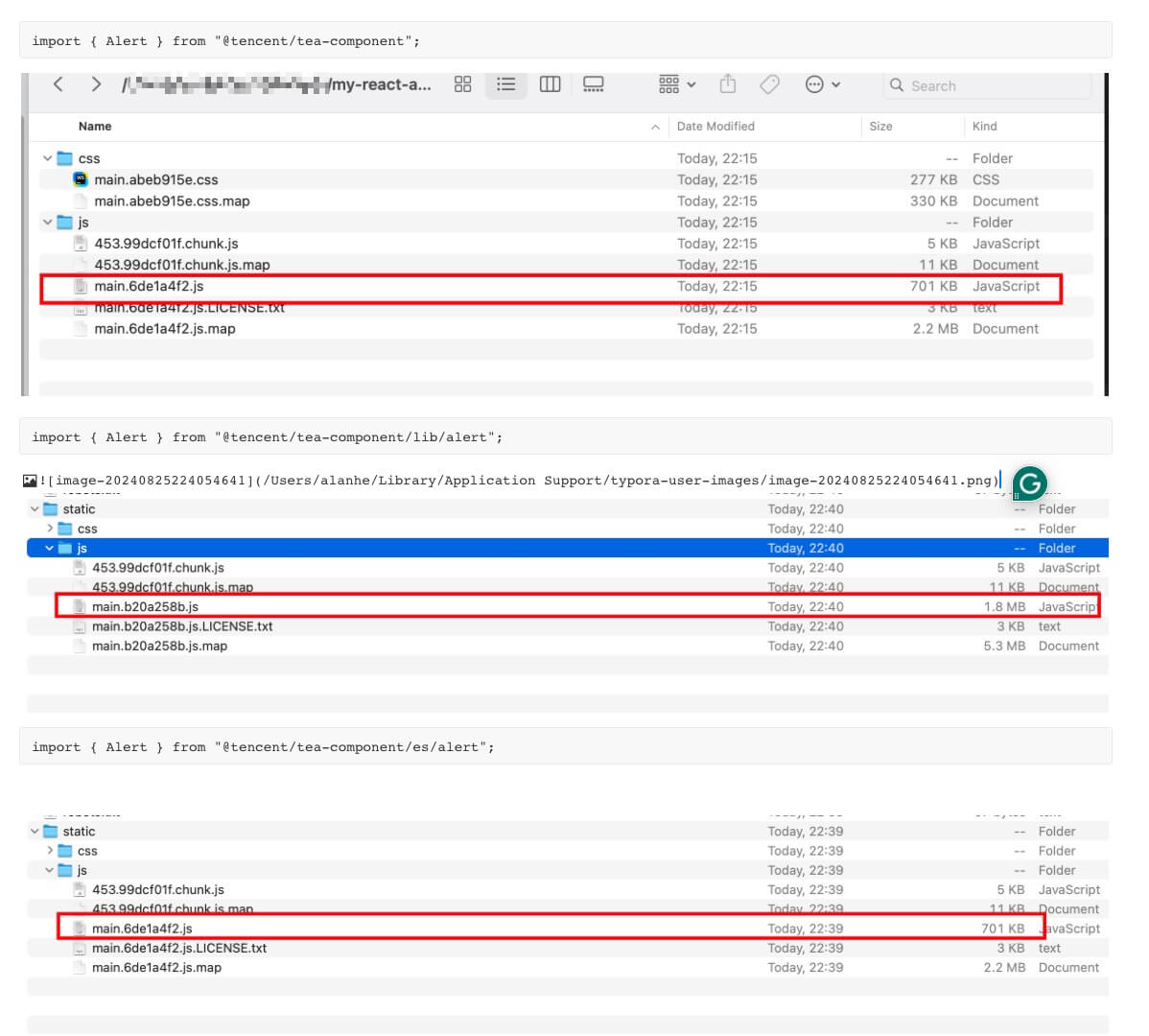Click the Share icon in Finder toolbar
1149x1036 pixels.
click(x=728, y=84)
